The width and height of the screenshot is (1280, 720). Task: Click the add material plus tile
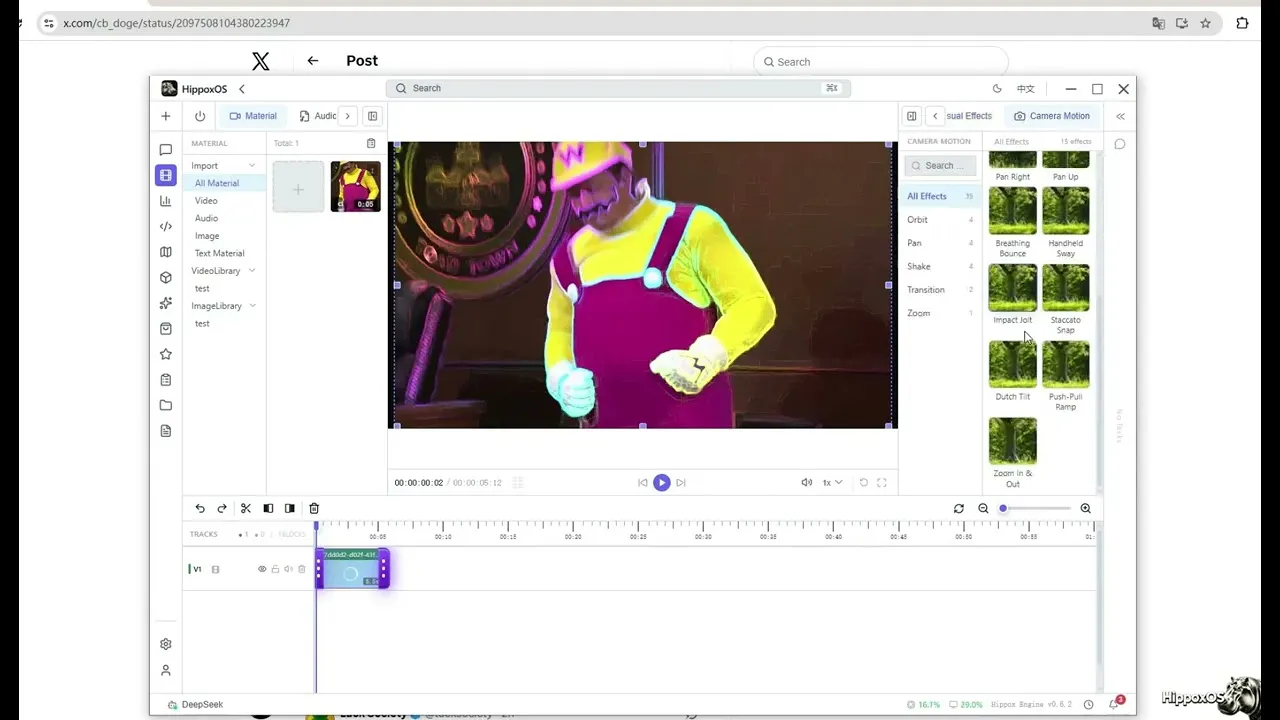tap(298, 187)
